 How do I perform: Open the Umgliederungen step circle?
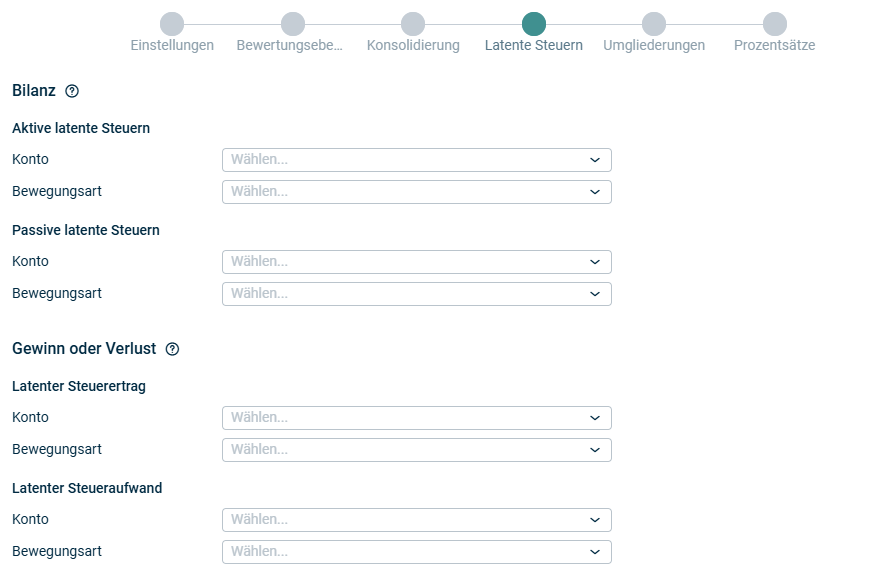coord(654,24)
